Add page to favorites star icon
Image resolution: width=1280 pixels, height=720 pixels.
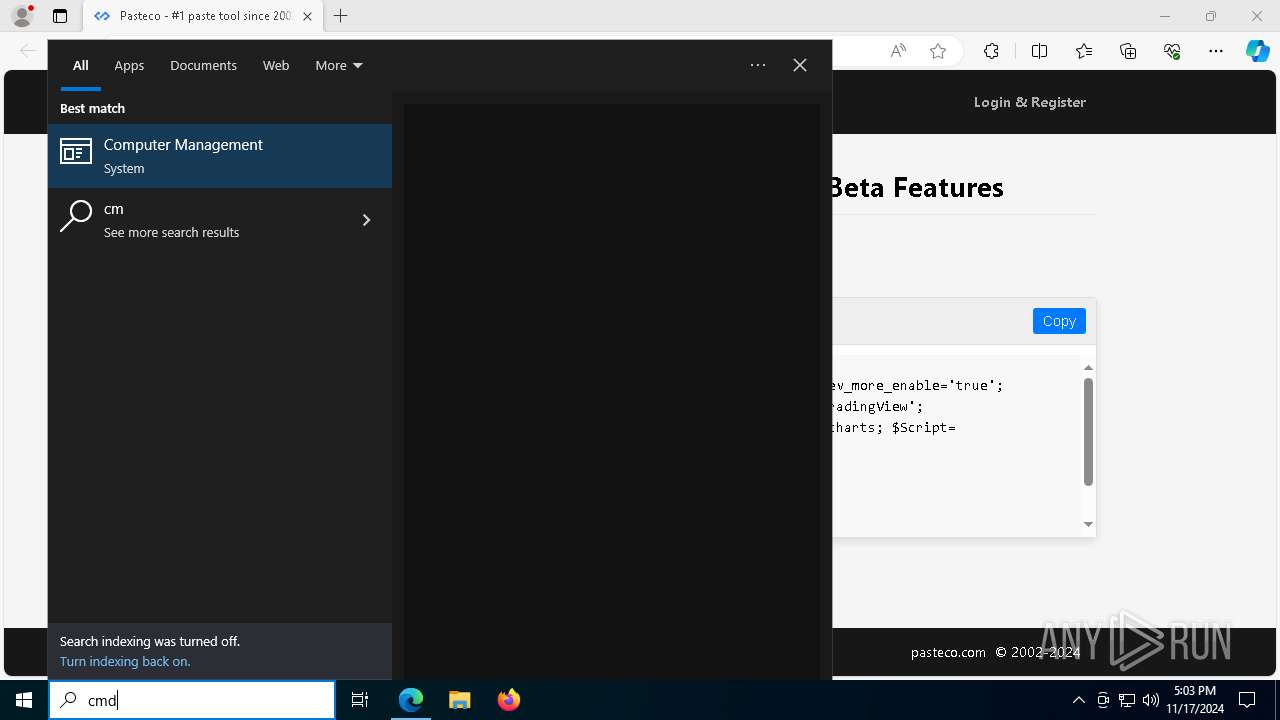click(x=938, y=51)
